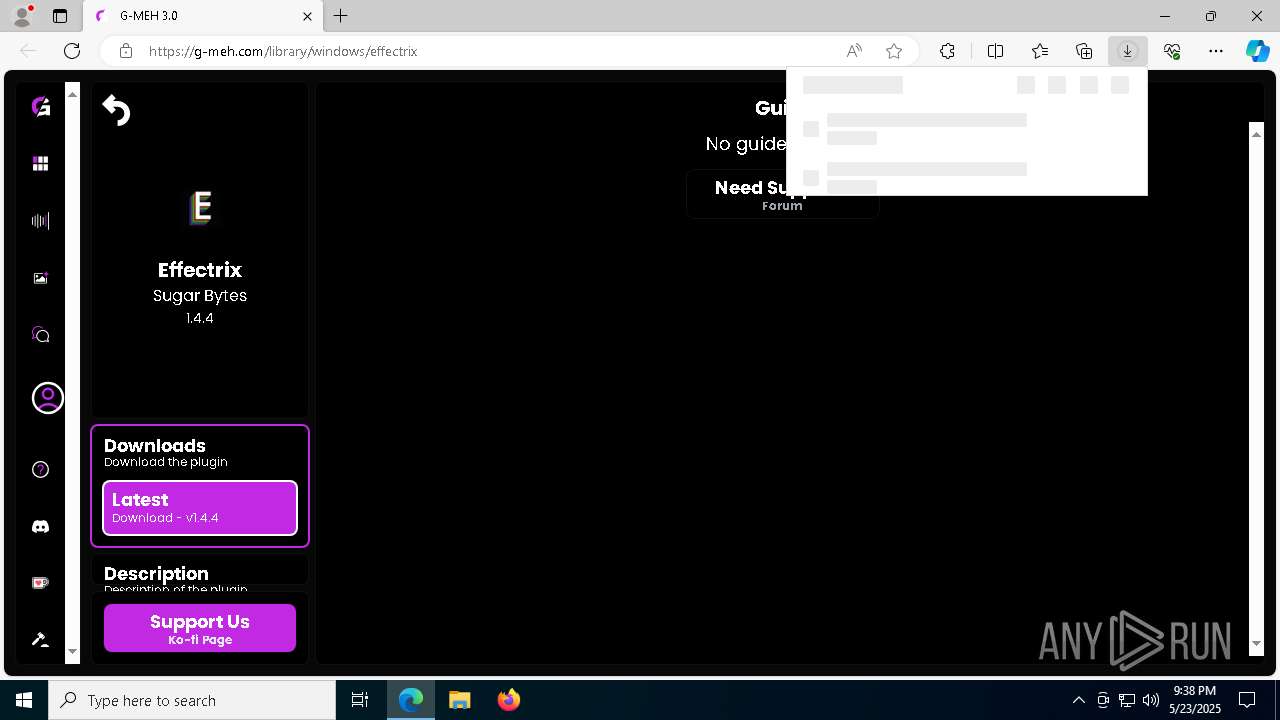The image size is (1280, 720).
Task: Click the Sugar Bytes developer name
Action: click(200, 296)
